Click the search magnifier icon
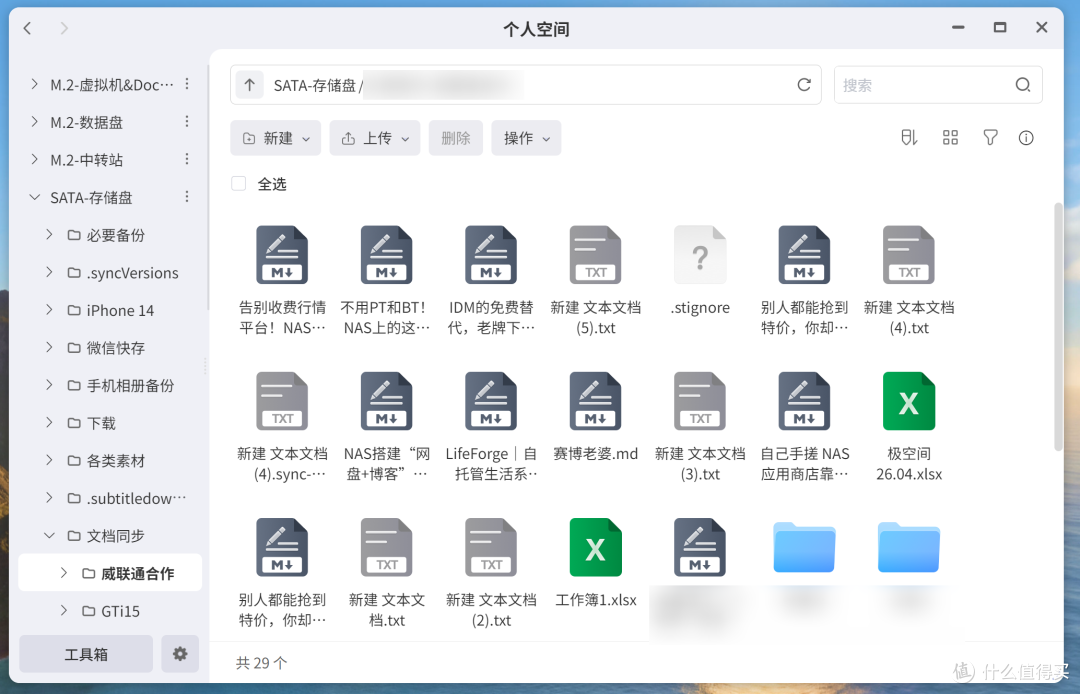This screenshot has height=694, width=1080. [1023, 85]
